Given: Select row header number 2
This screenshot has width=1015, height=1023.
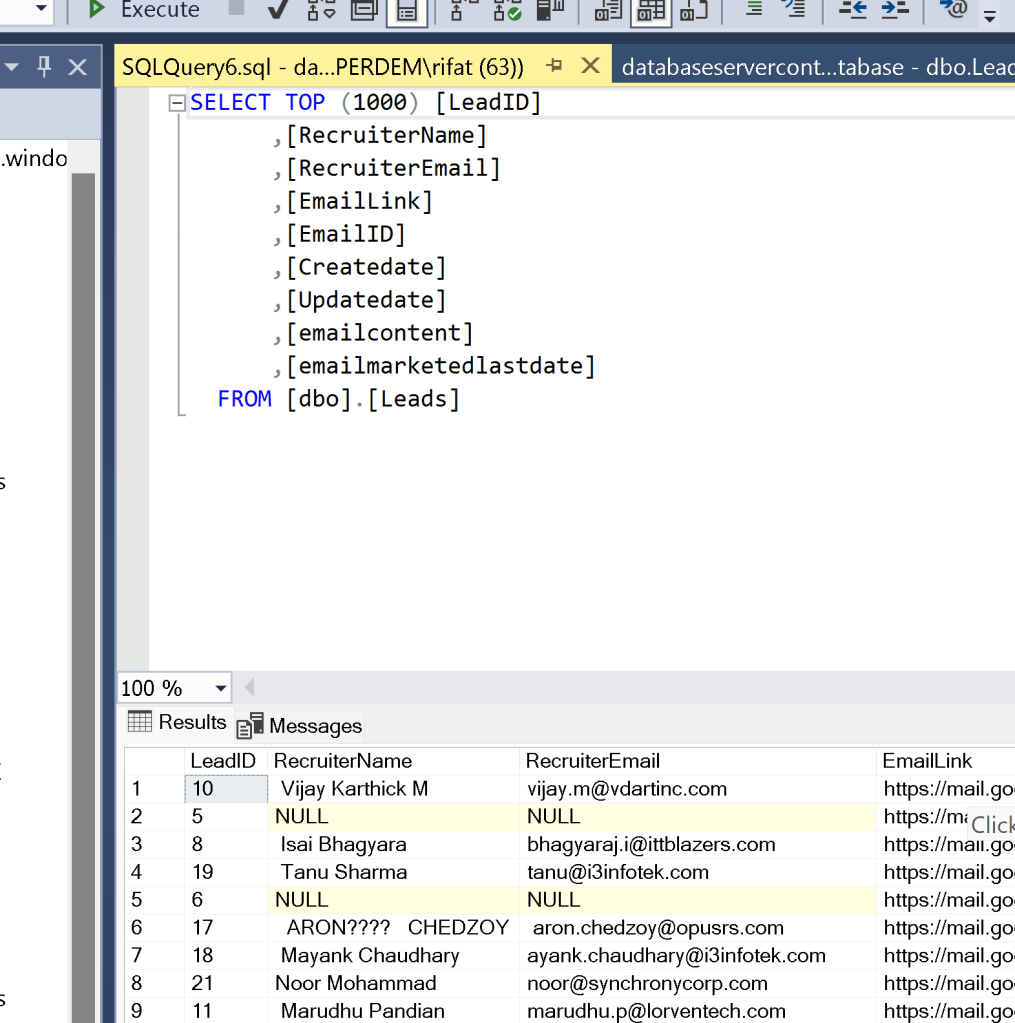Looking at the screenshot, I should point(154,816).
